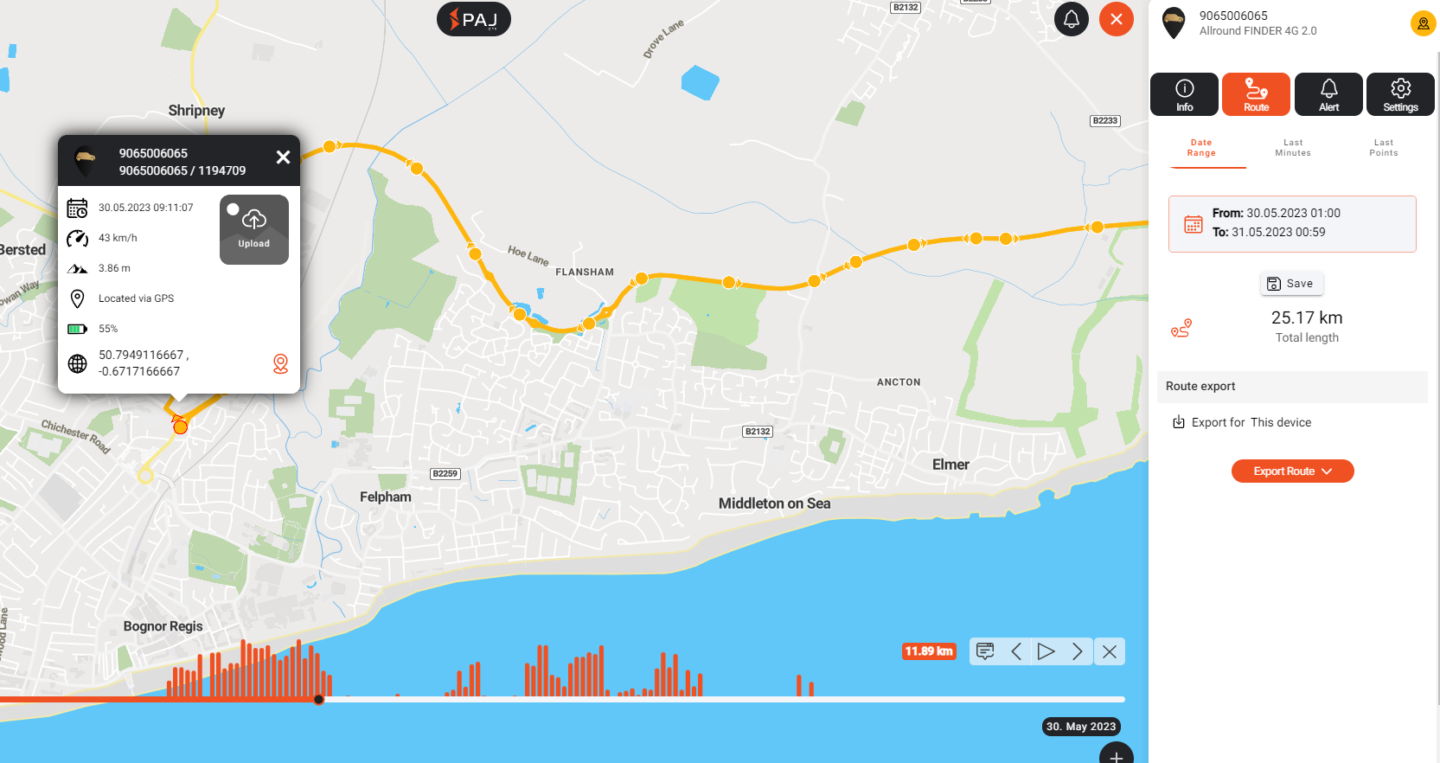This screenshot has height=763, width=1440.
Task: Click the Save button
Action: (x=1292, y=284)
